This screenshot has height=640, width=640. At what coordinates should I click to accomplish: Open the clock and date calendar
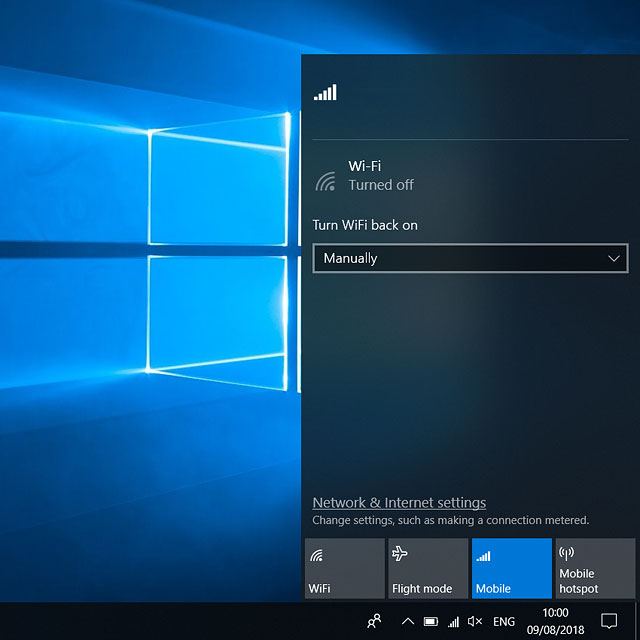555,621
